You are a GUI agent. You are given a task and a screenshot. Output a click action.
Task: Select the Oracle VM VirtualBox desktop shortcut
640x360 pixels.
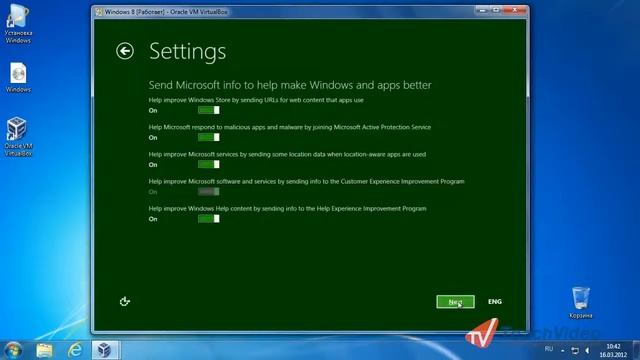(18, 137)
